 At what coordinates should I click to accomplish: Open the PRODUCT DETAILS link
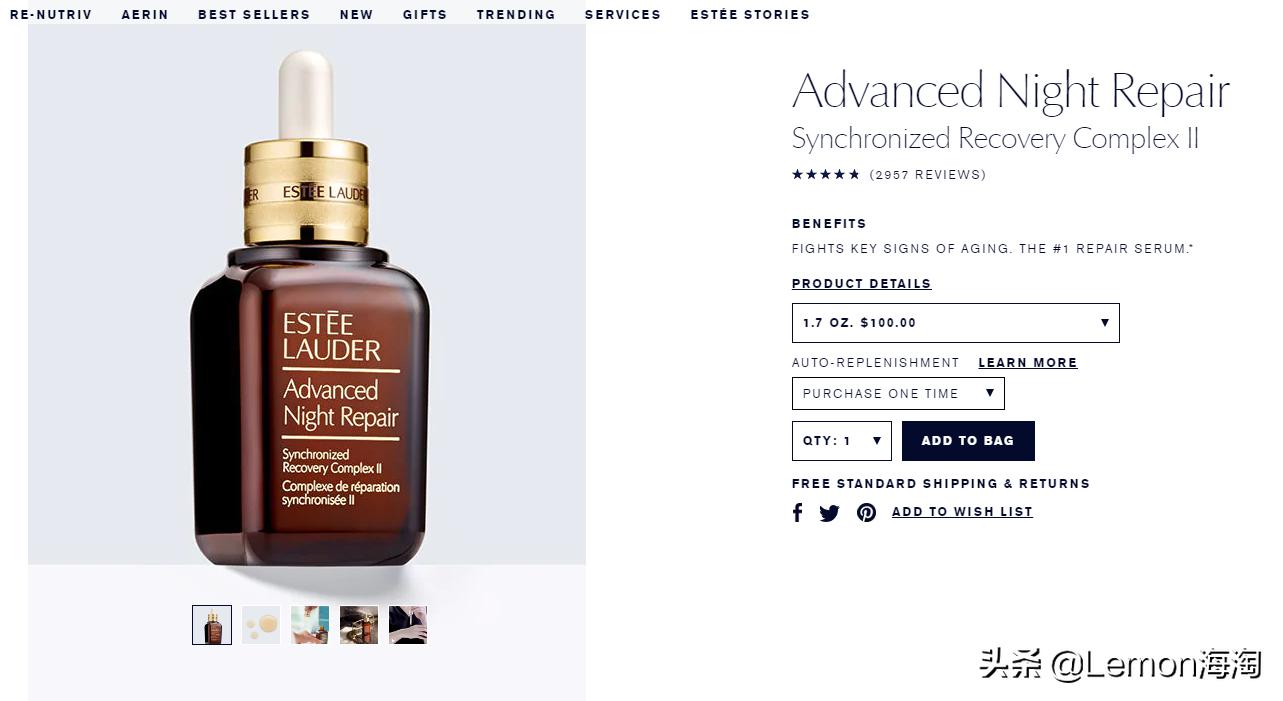(x=861, y=284)
